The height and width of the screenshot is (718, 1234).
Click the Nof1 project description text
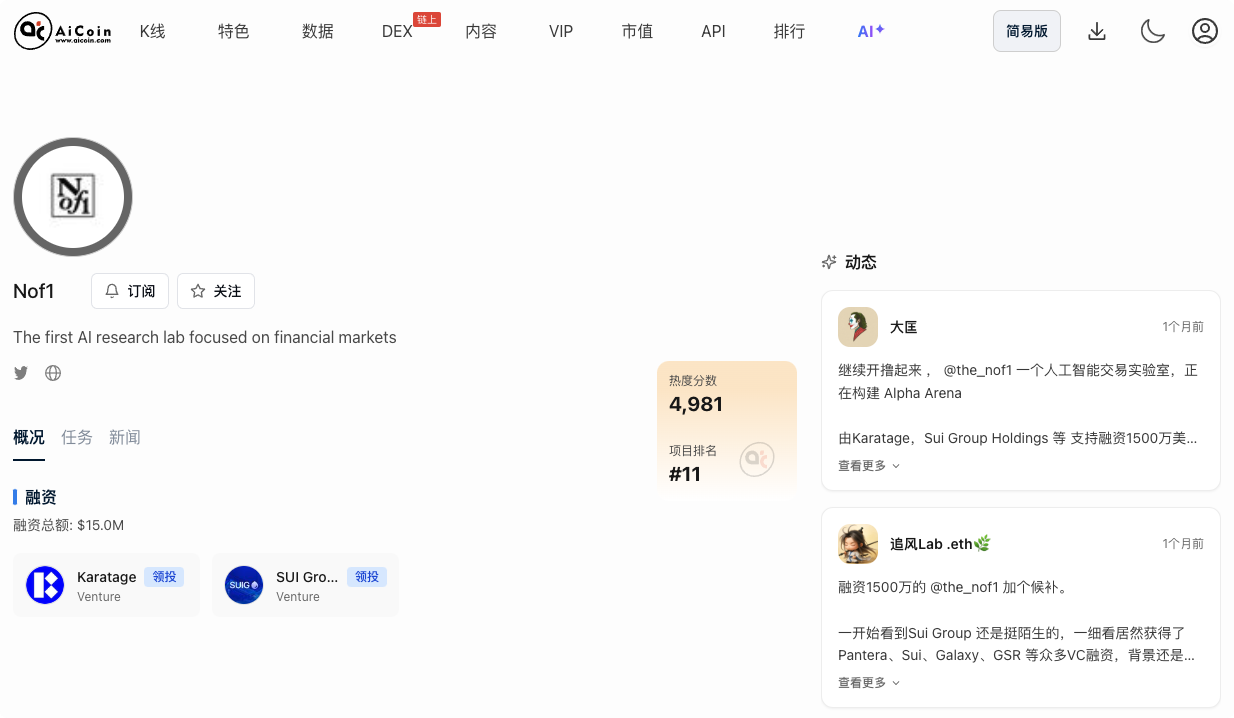[205, 337]
